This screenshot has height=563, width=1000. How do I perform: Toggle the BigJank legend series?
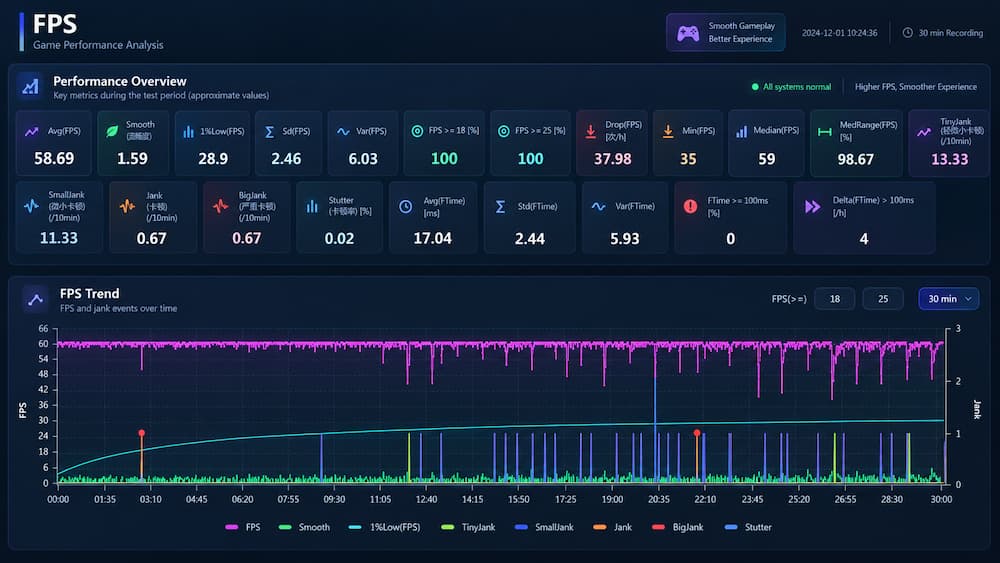point(677,527)
